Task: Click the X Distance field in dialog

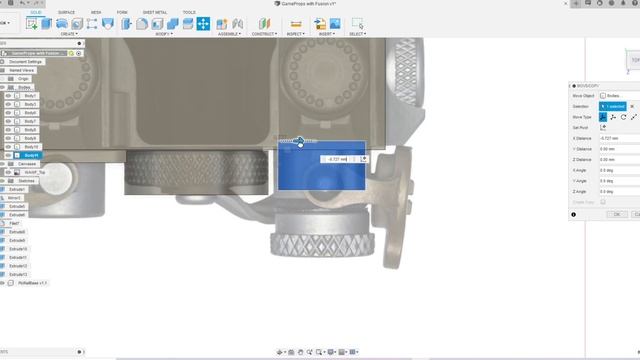Action: coord(620,138)
